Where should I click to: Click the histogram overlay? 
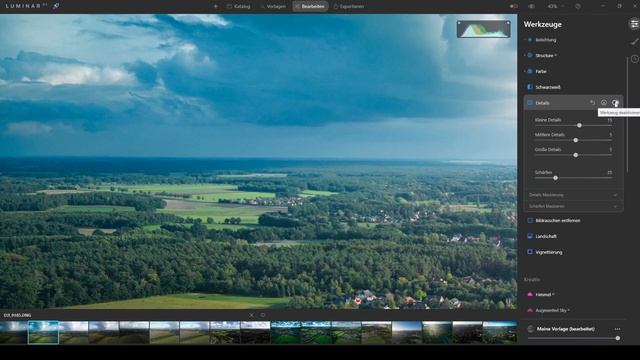click(484, 29)
